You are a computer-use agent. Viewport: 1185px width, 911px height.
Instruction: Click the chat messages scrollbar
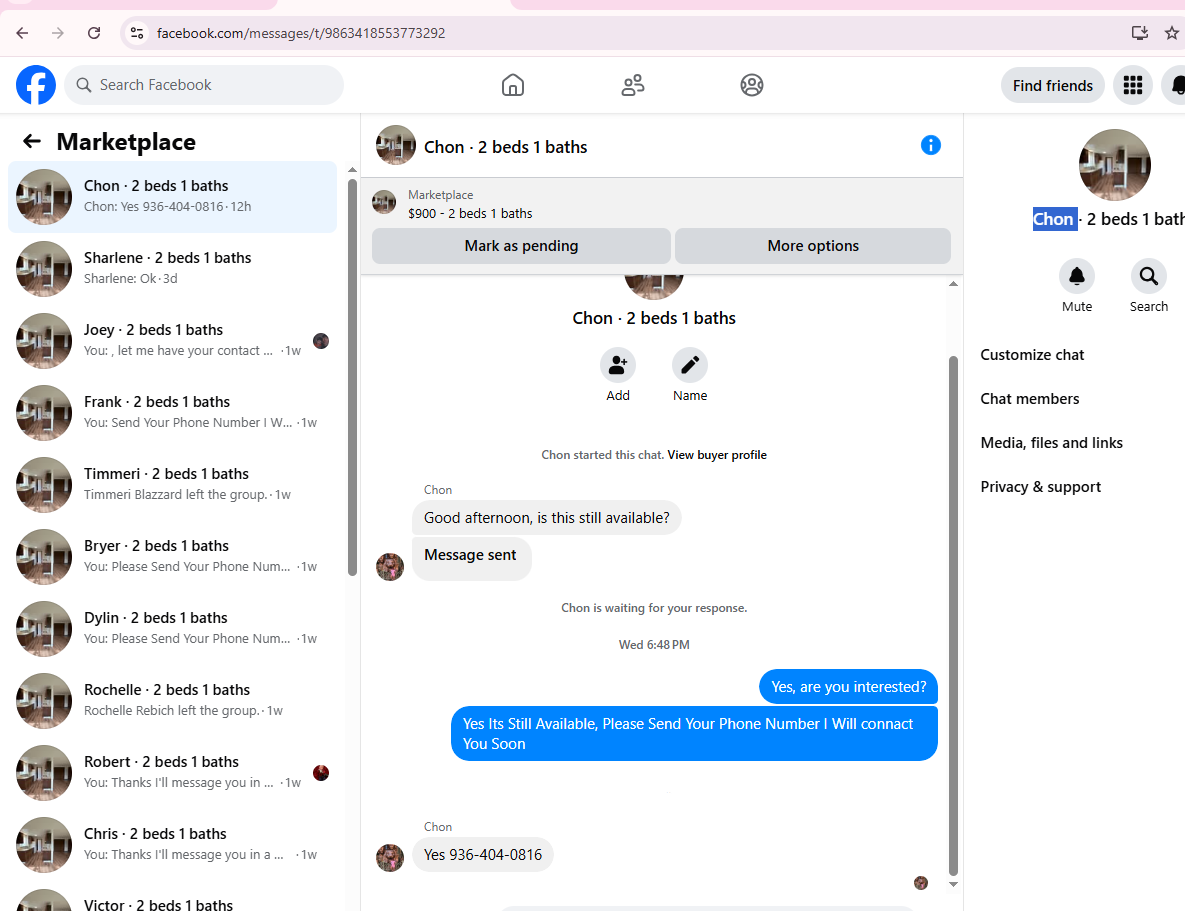[x=953, y=615]
